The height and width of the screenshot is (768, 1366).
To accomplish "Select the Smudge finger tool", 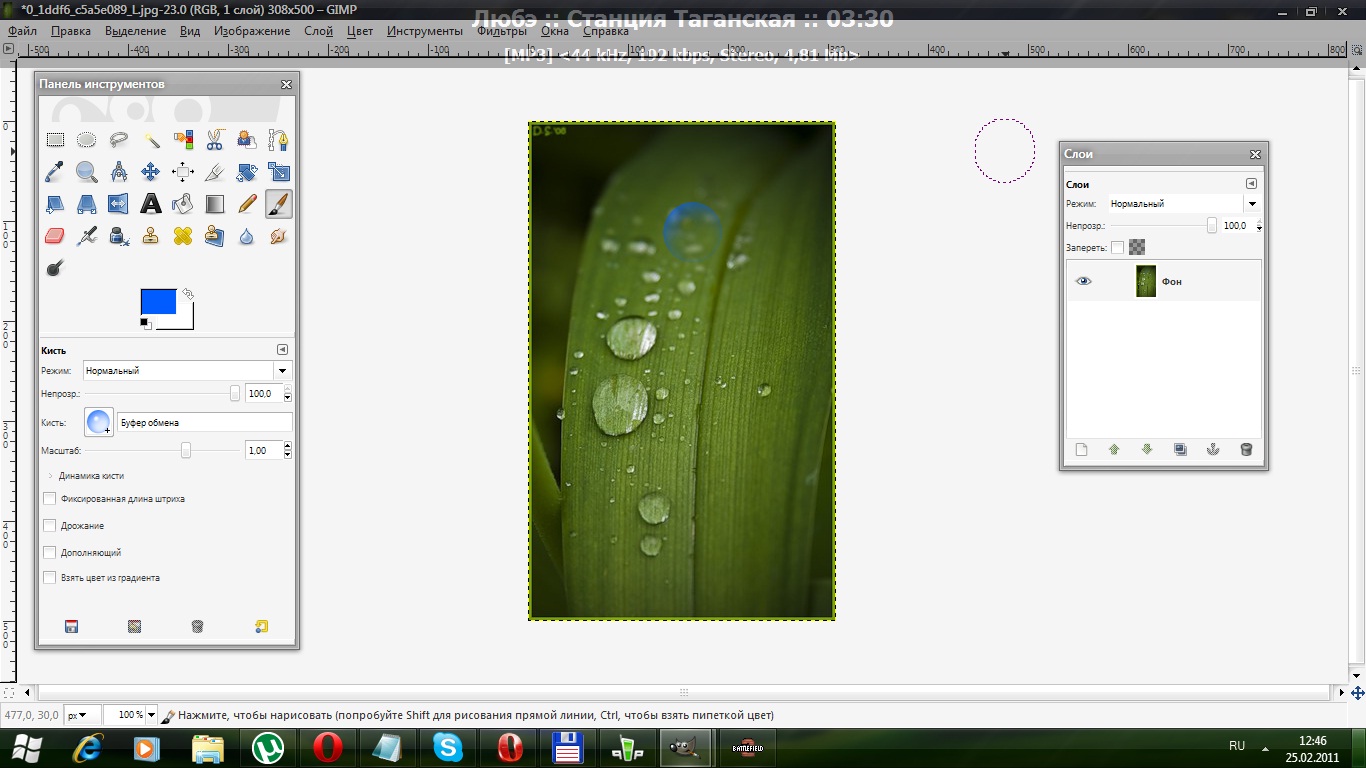I will [x=279, y=236].
